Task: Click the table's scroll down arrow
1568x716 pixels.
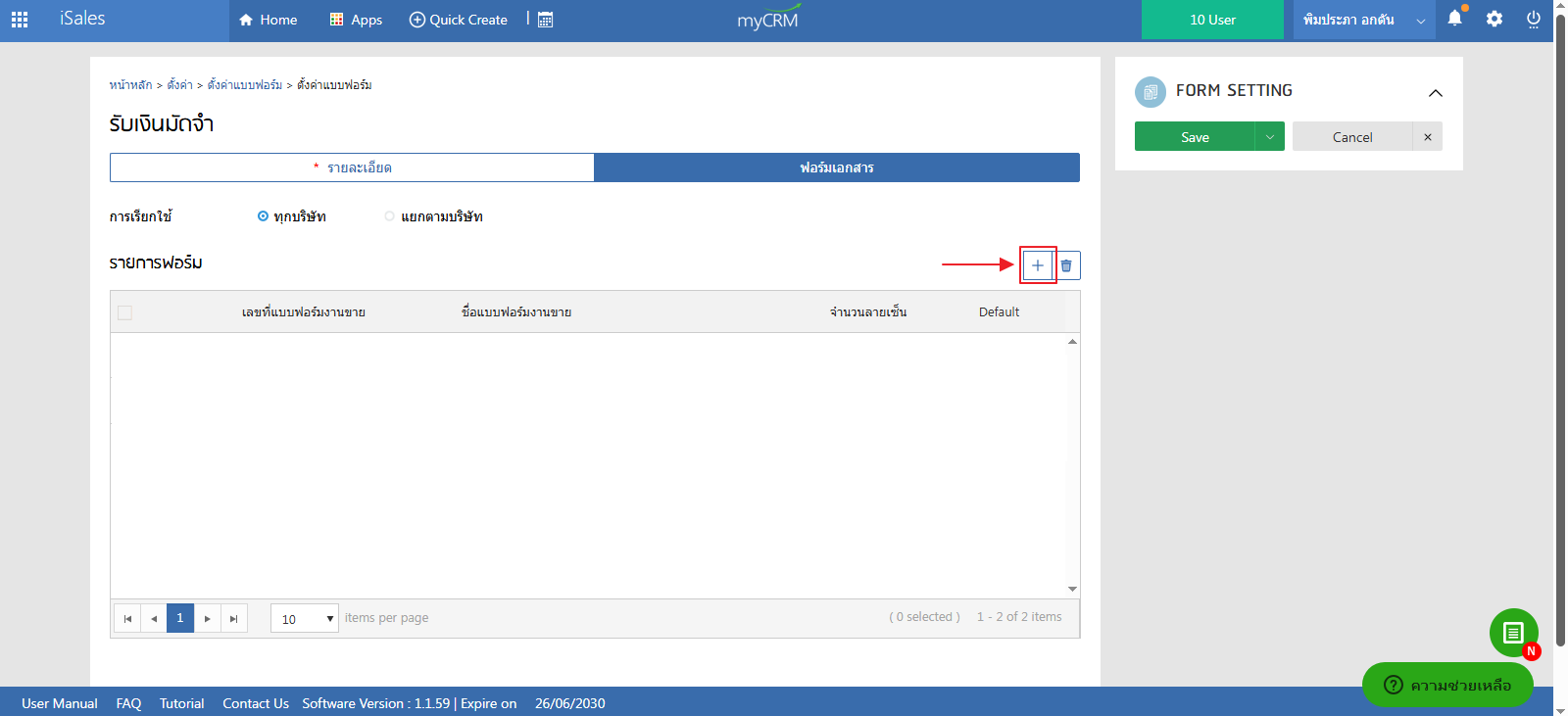Action: (1072, 589)
